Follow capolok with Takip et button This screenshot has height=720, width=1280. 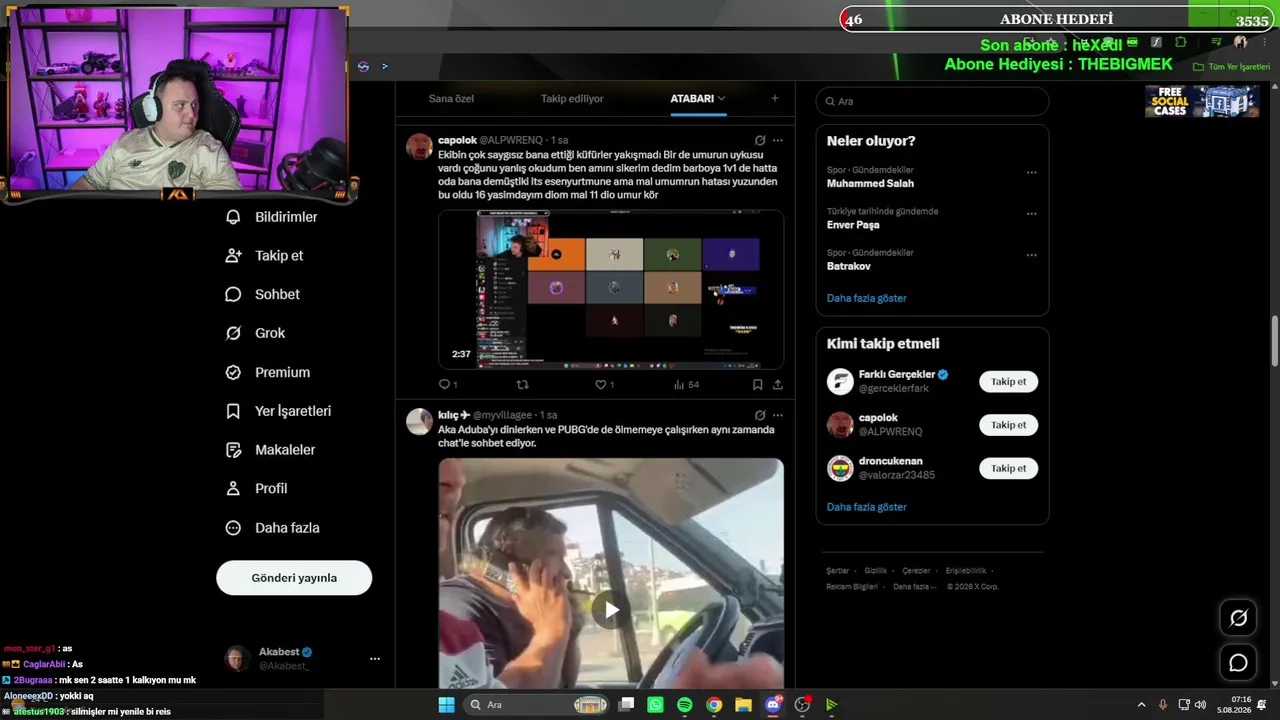1008,425
